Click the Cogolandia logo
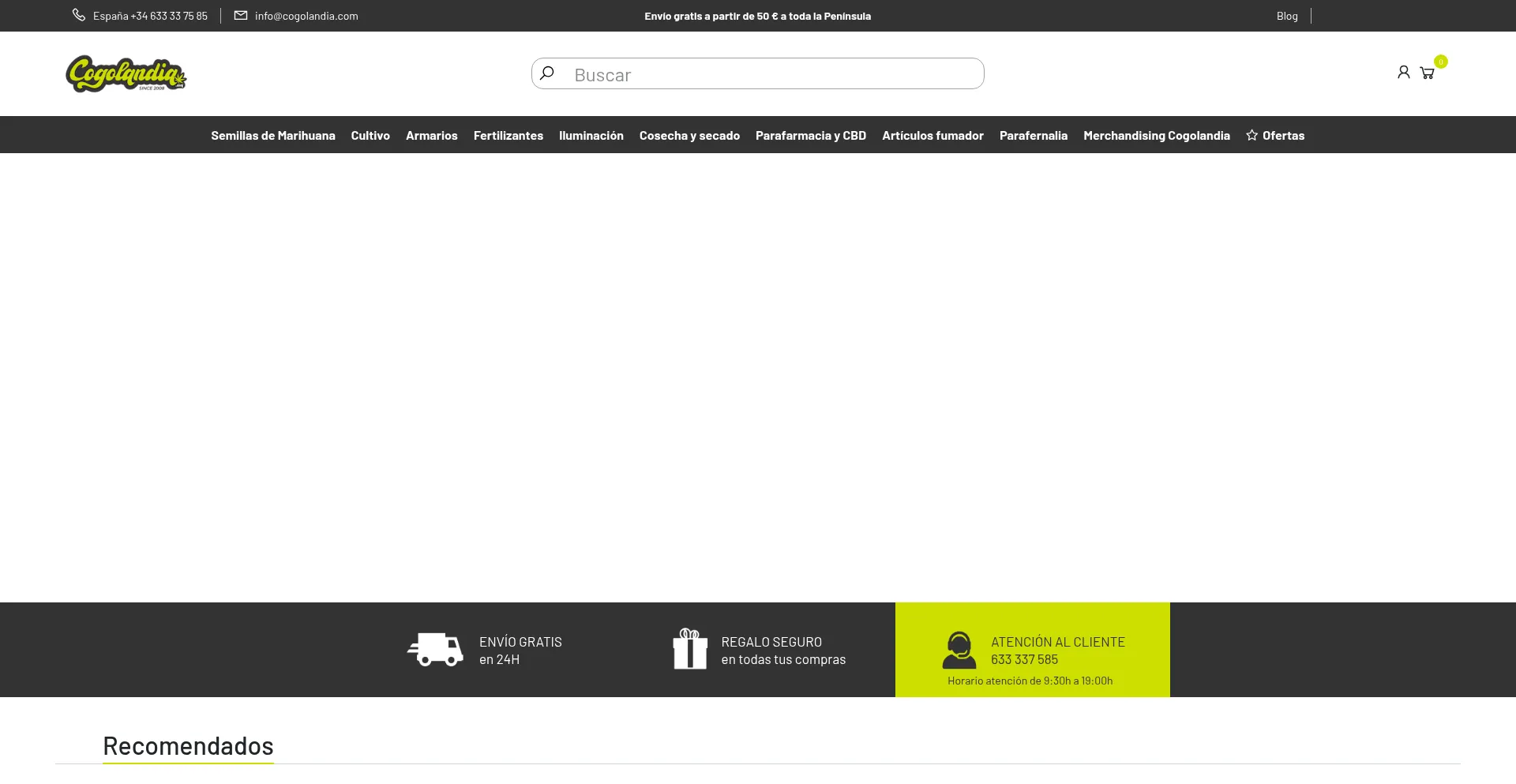This screenshot has width=1516, height=784. click(126, 73)
